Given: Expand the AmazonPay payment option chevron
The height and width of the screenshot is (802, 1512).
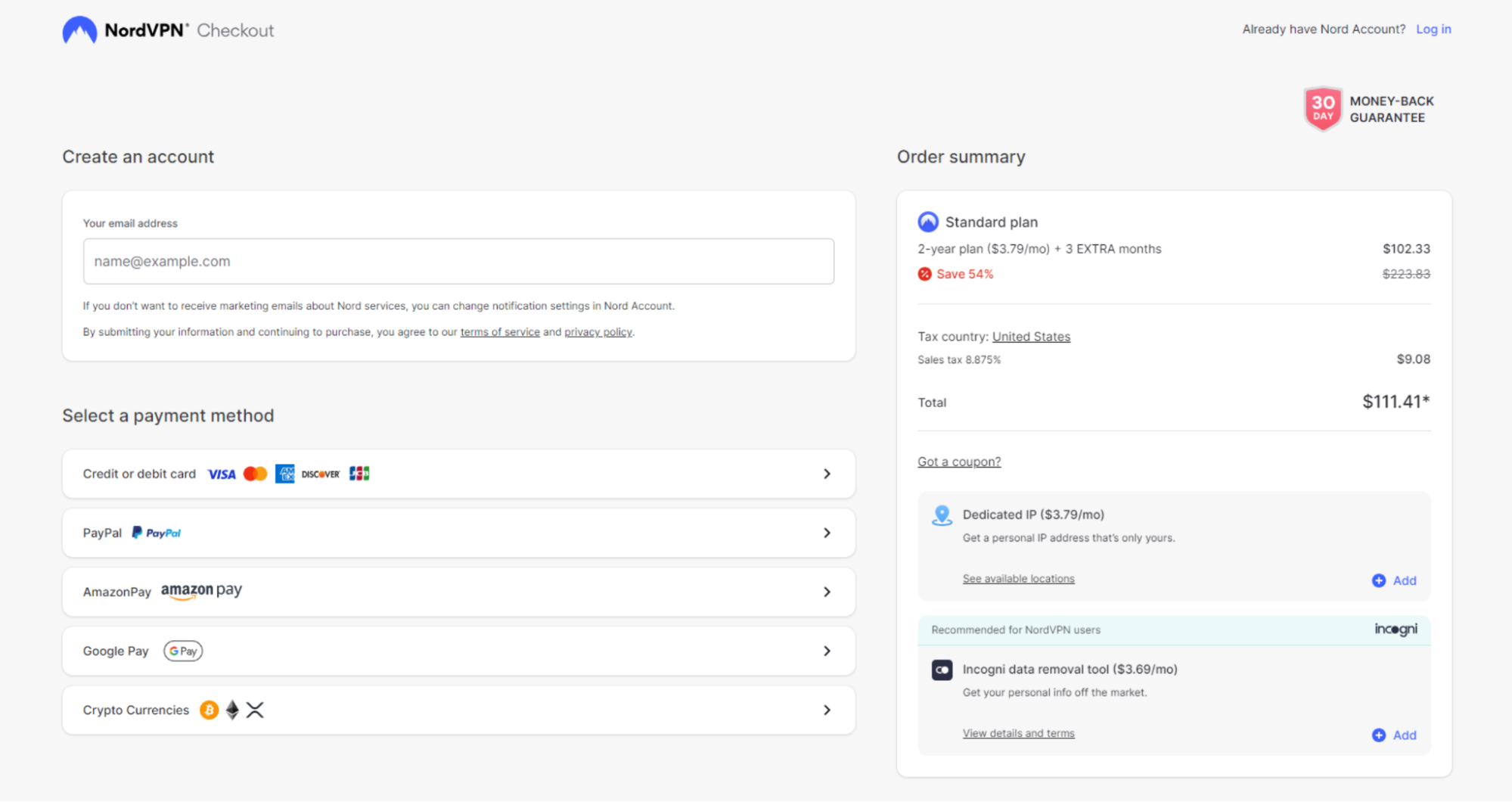Looking at the screenshot, I should point(827,592).
